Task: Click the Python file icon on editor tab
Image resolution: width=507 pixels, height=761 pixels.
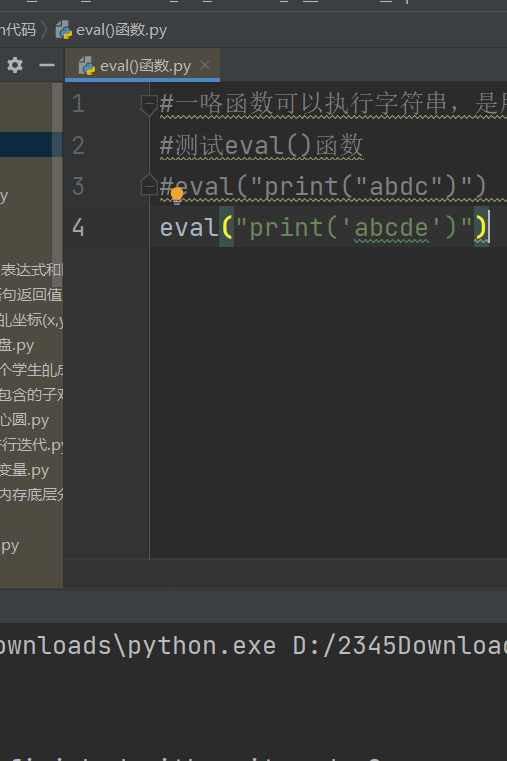Action: [87, 66]
